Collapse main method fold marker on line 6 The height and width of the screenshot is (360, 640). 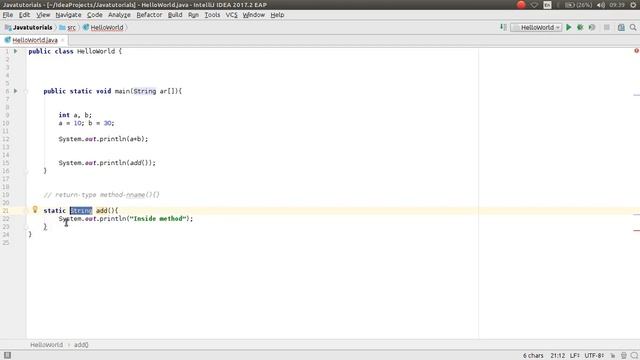pyautogui.click(x=26, y=91)
